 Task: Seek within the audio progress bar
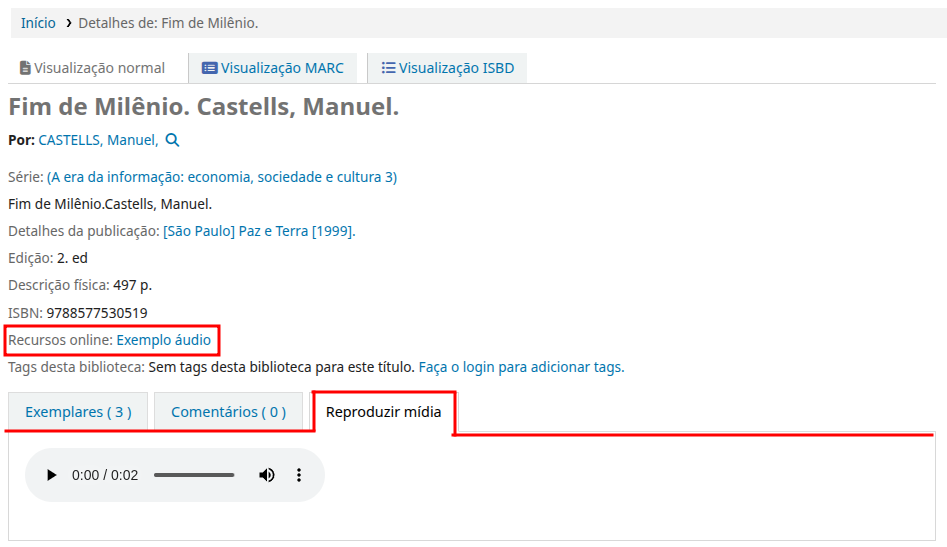tap(194, 475)
